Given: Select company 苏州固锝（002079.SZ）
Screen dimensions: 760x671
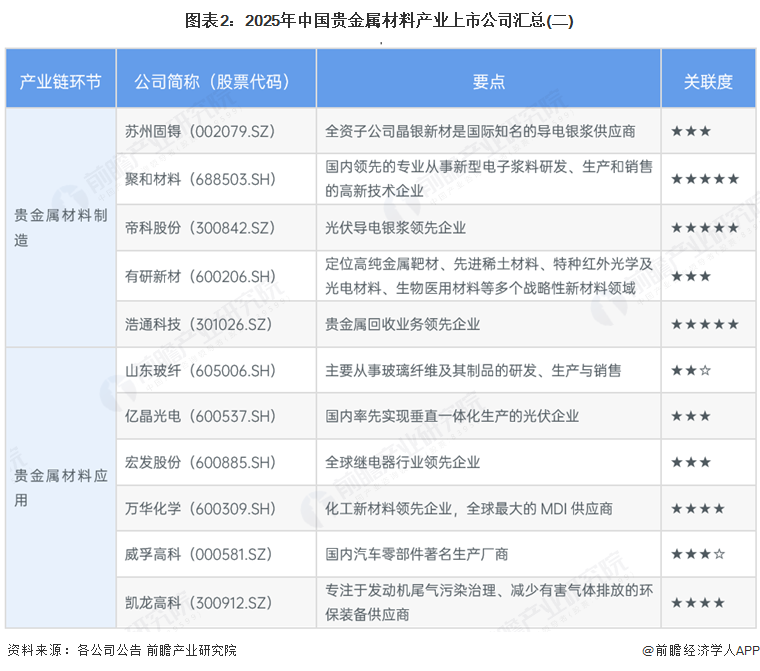Looking at the screenshot, I should coord(200,131).
